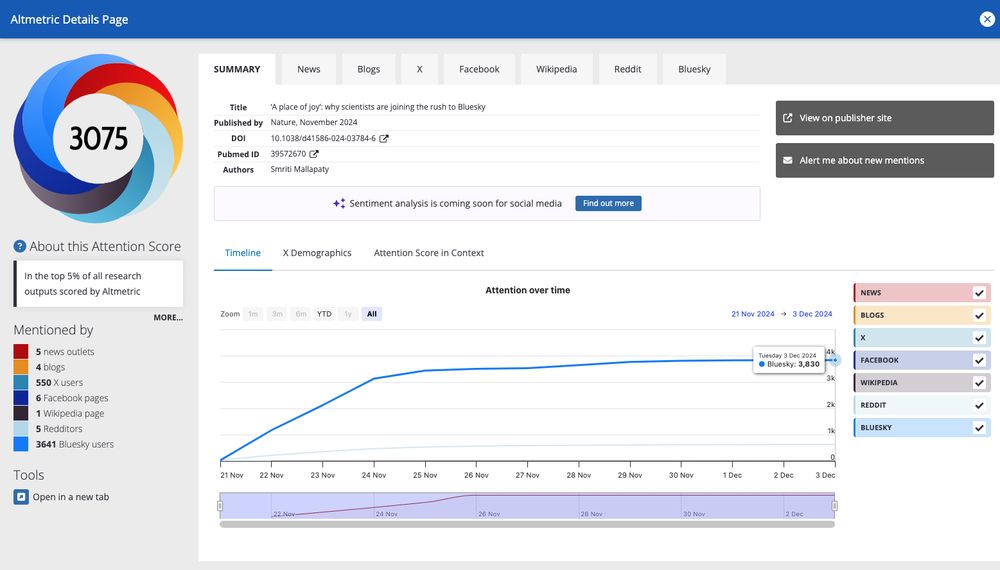
Task: Select the X Demographics sub-tab
Action: tap(317, 253)
